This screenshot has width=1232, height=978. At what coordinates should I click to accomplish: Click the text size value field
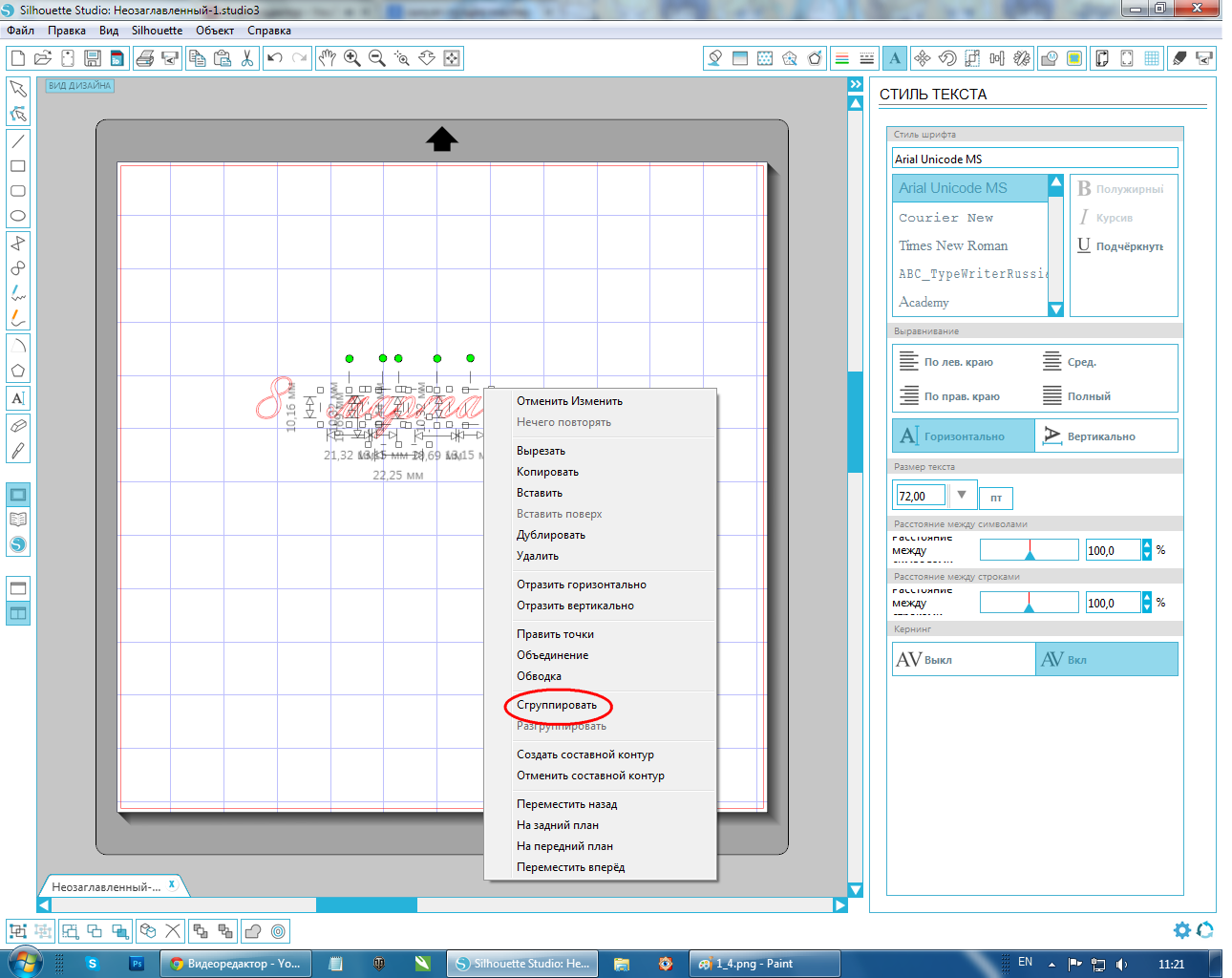[x=921, y=495]
